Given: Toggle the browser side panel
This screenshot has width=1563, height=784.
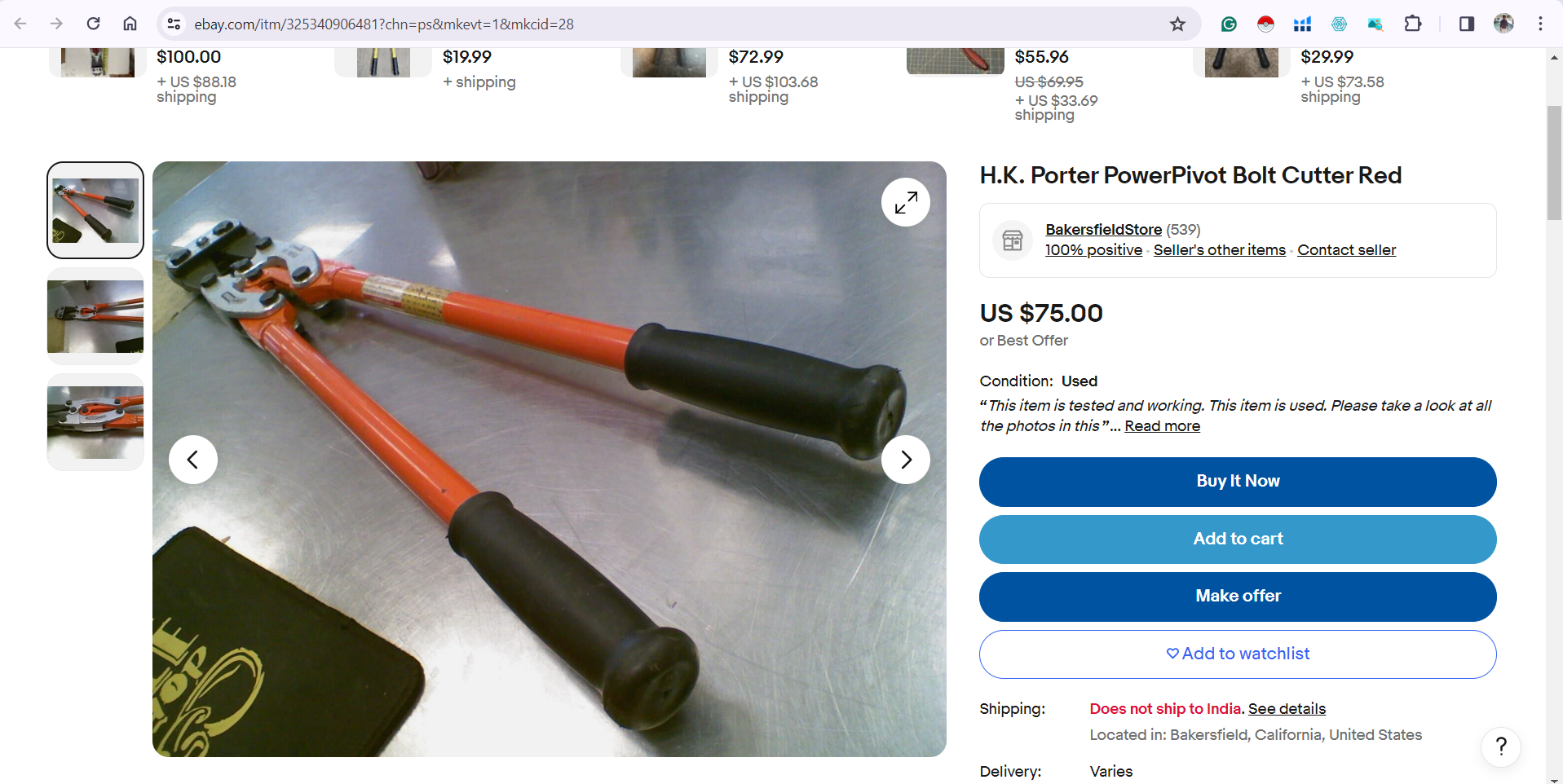Looking at the screenshot, I should click(x=1466, y=24).
